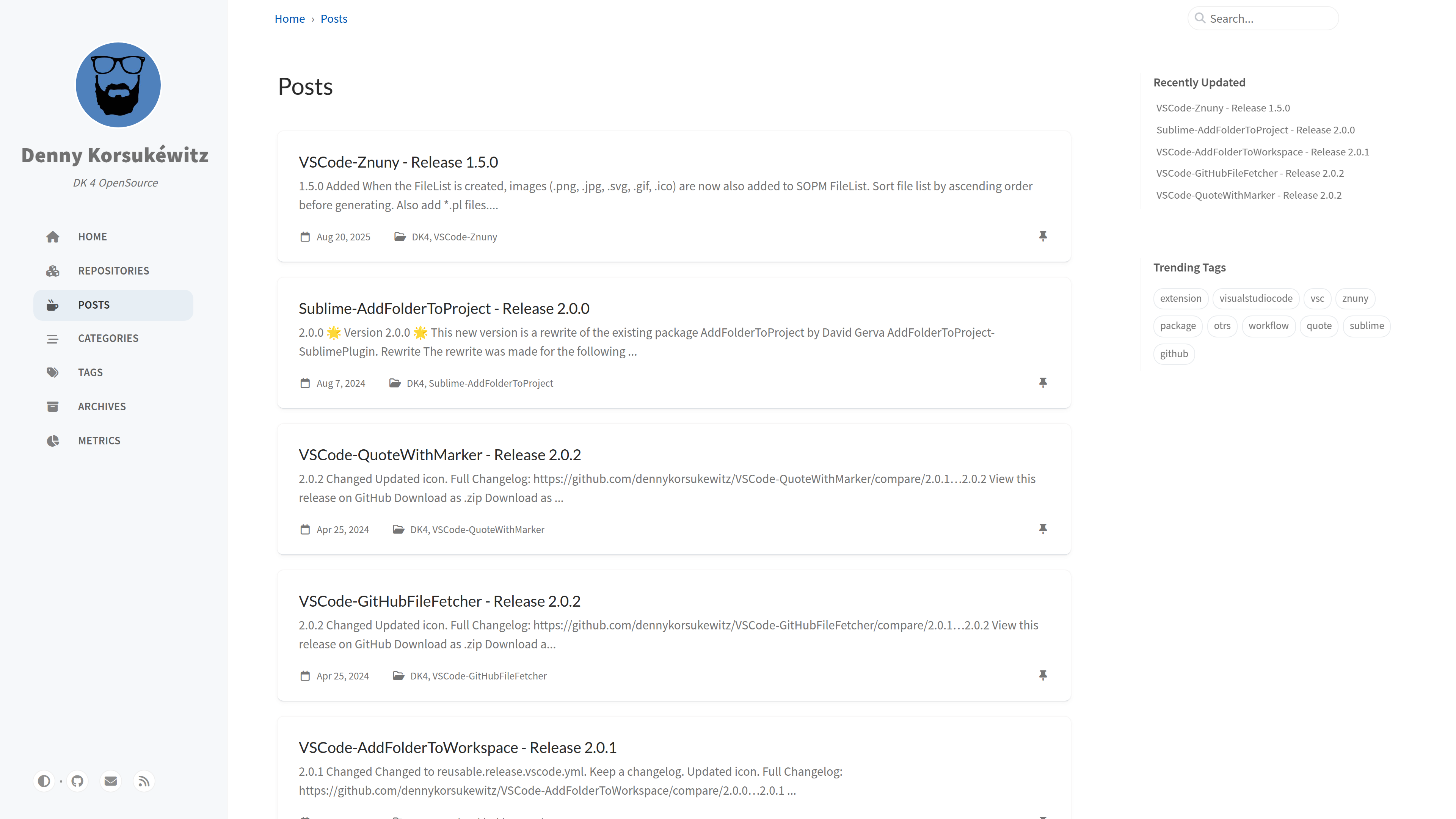Click the Posts breadcrumb link
This screenshot has height=819, width=1456.
coord(334,19)
